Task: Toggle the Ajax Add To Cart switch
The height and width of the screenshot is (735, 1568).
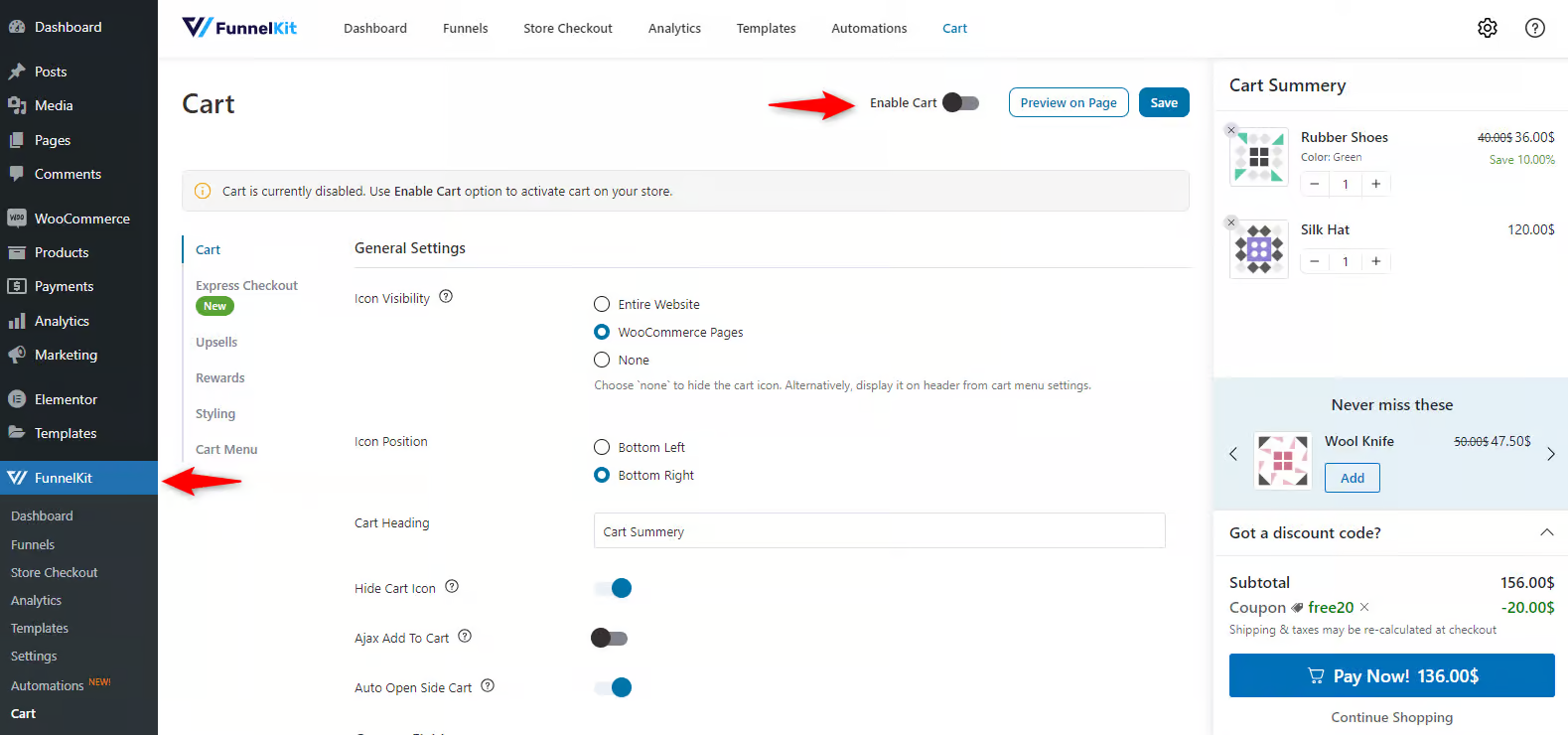Action: coord(610,638)
